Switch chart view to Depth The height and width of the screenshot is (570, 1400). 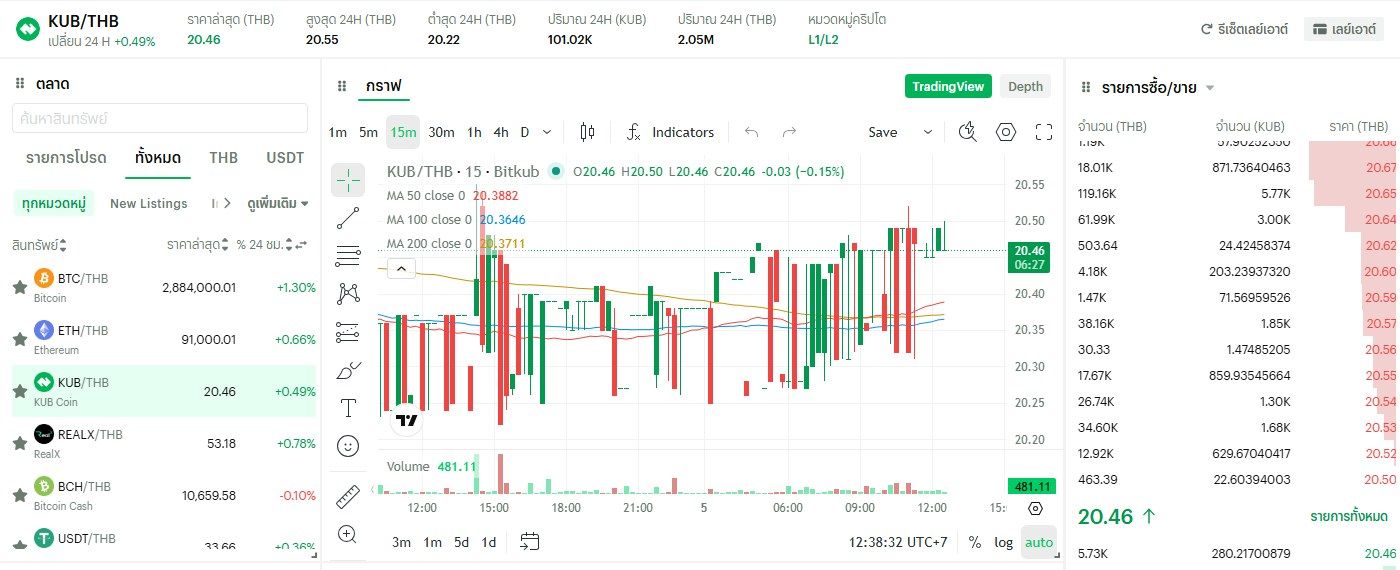[1025, 86]
